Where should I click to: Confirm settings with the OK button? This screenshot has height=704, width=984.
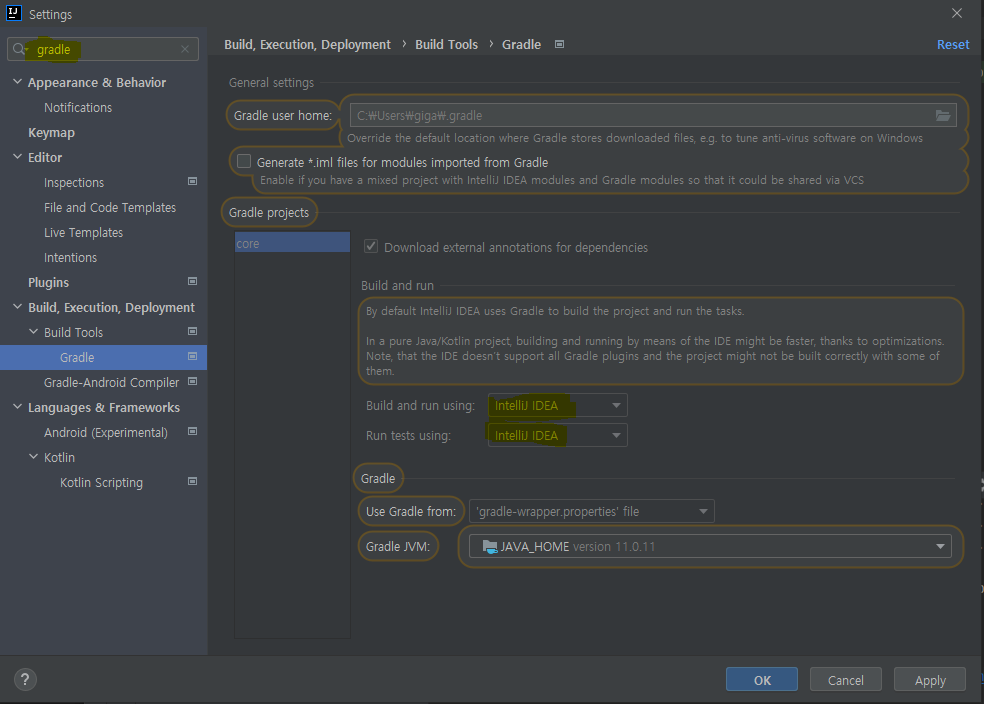pos(762,680)
